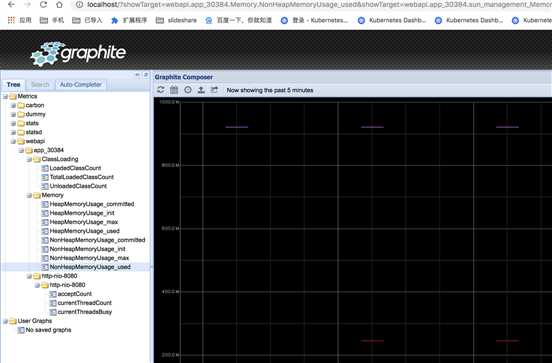Click the No saved graphs entry
This screenshot has width=552, height=363.
pos(49,330)
